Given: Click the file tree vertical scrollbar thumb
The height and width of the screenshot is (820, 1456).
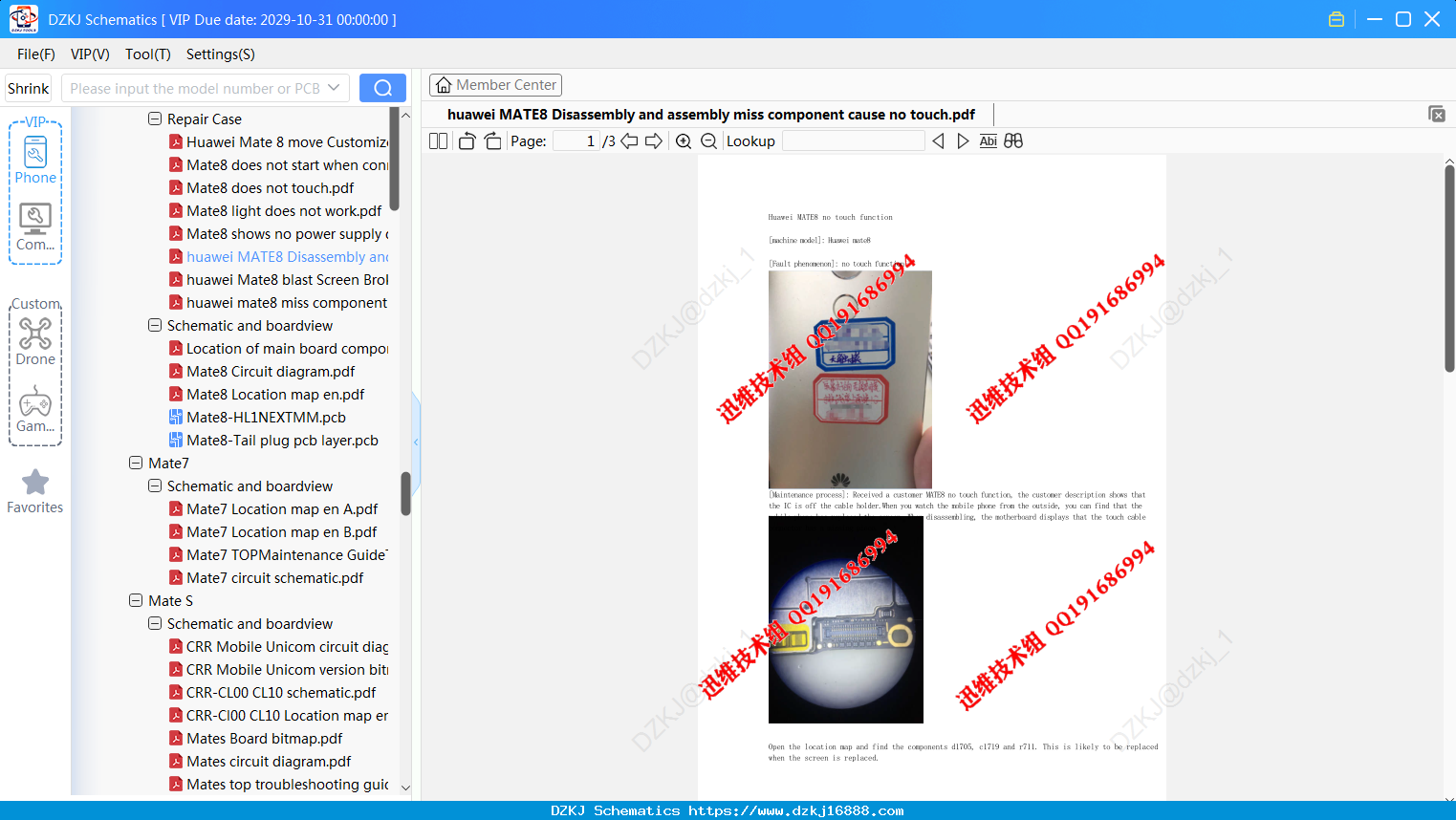Looking at the screenshot, I should pyautogui.click(x=406, y=494).
